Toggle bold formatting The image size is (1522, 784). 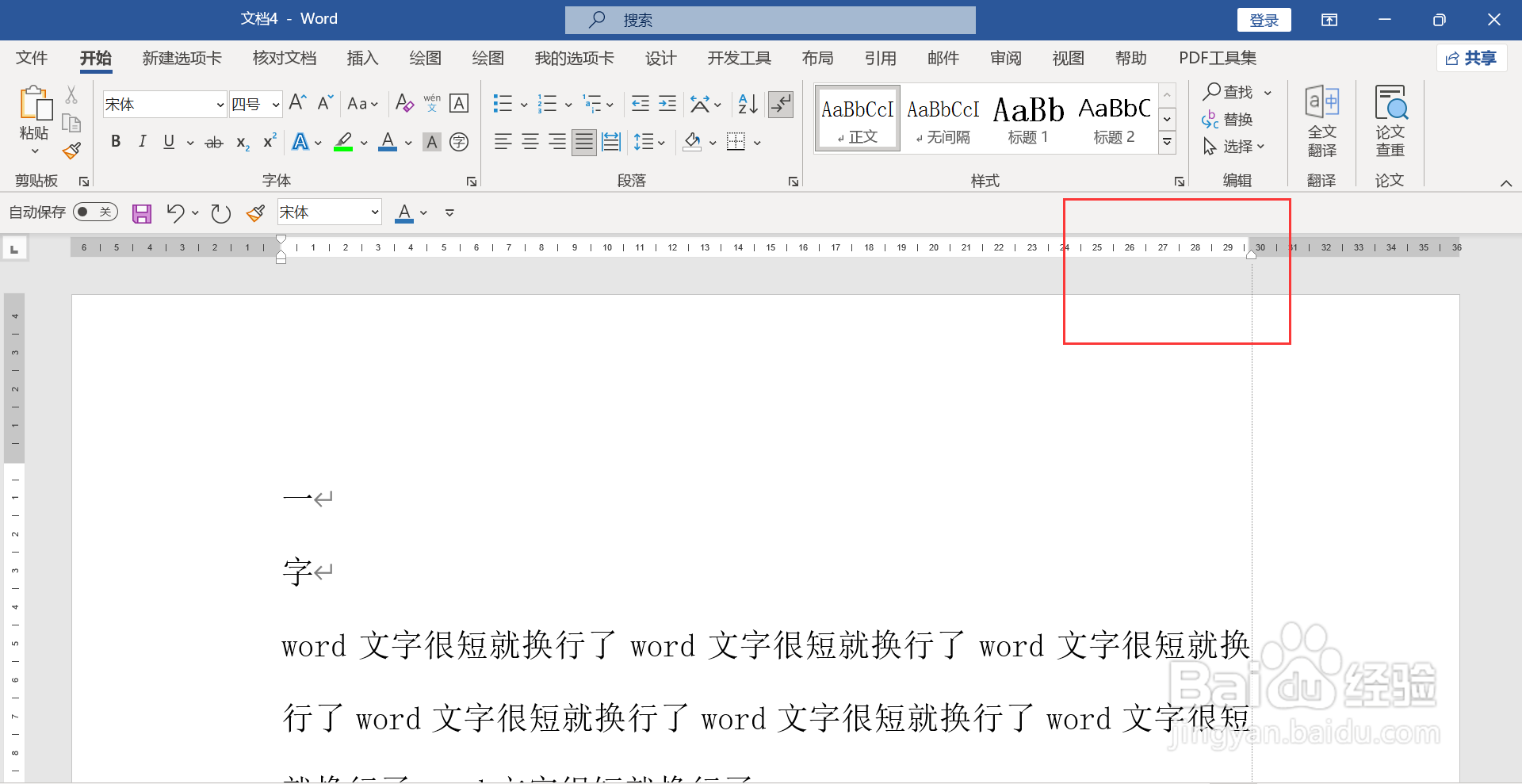pyautogui.click(x=116, y=142)
